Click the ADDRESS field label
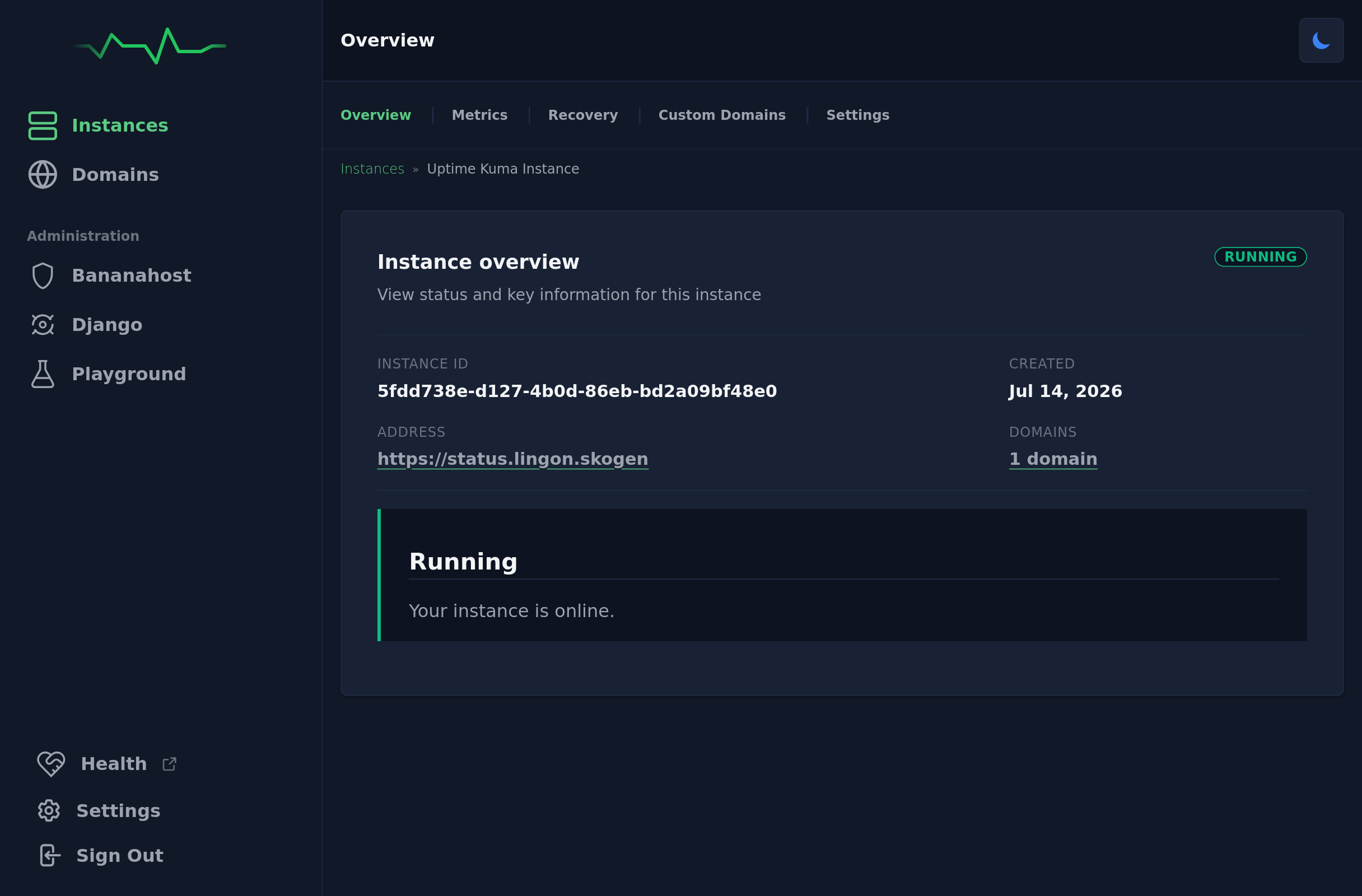The image size is (1362, 896). pos(411,432)
